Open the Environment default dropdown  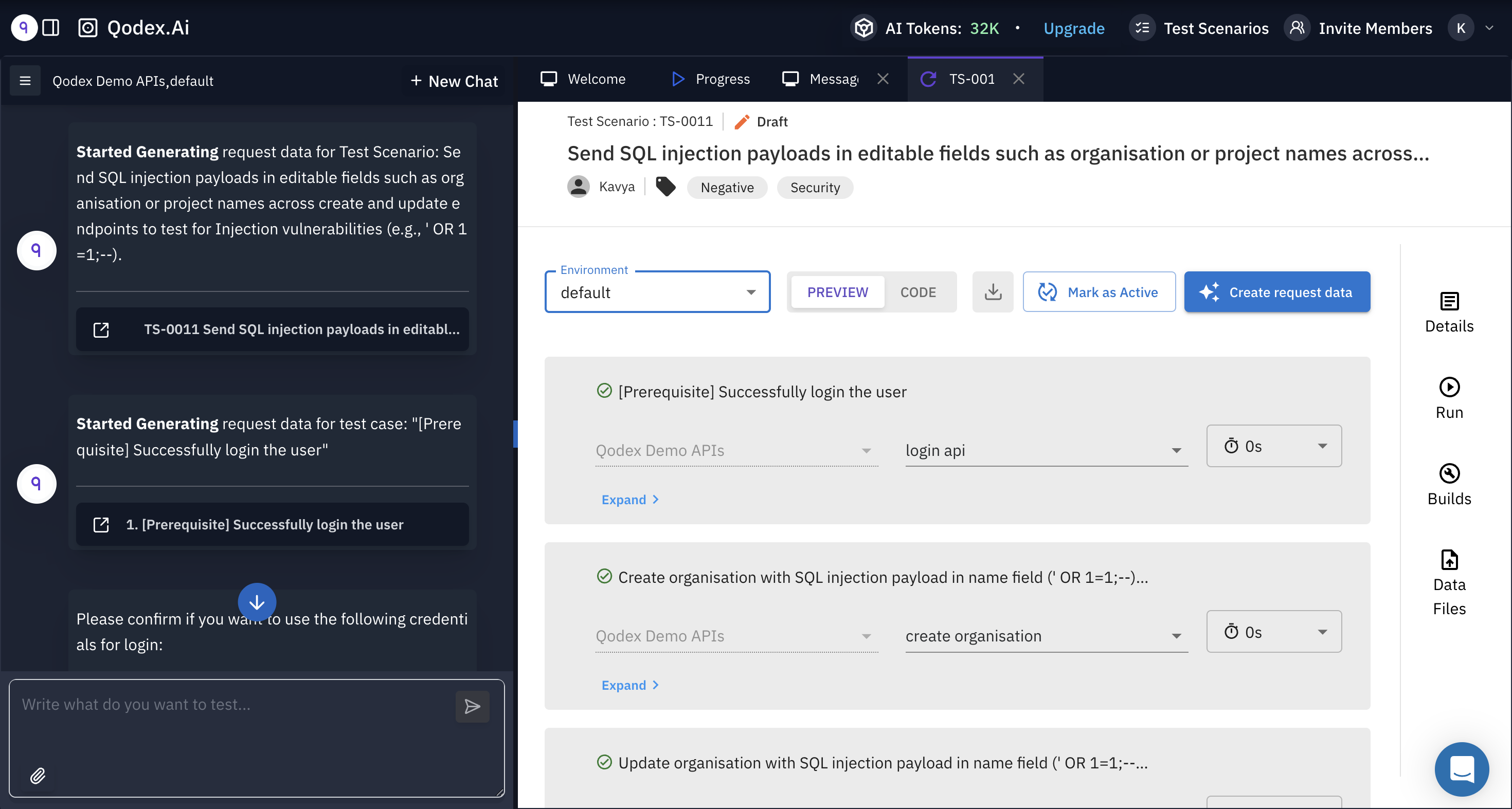pyautogui.click(x=657, y=292)
